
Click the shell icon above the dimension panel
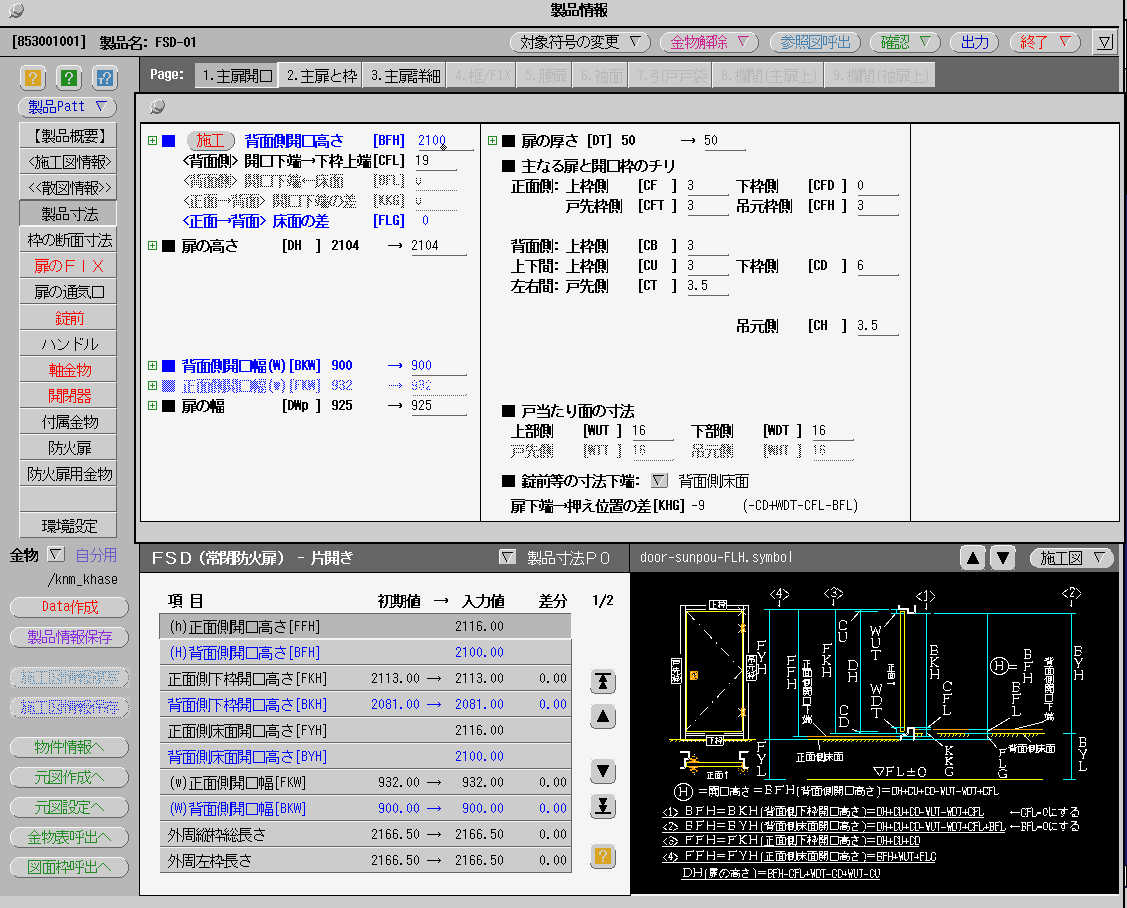click(157, 106)
